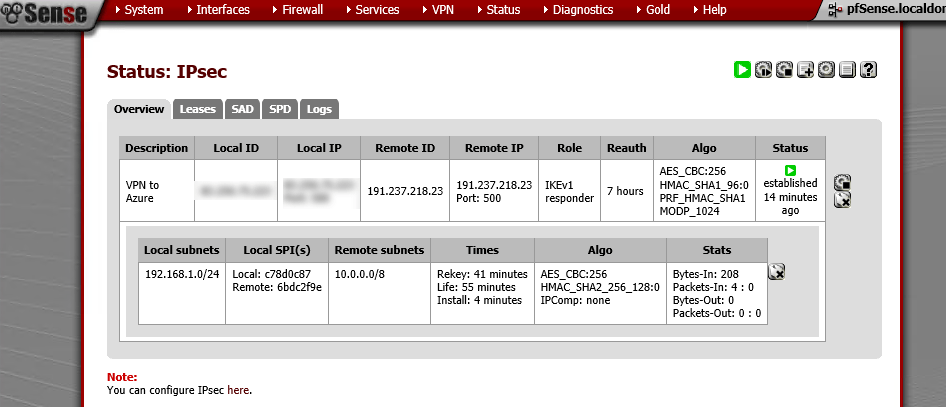Click remote subnet 10.0.0.0/8
Image resolution: width=946 pixels, height=407 pixels.
coord(360,274)
